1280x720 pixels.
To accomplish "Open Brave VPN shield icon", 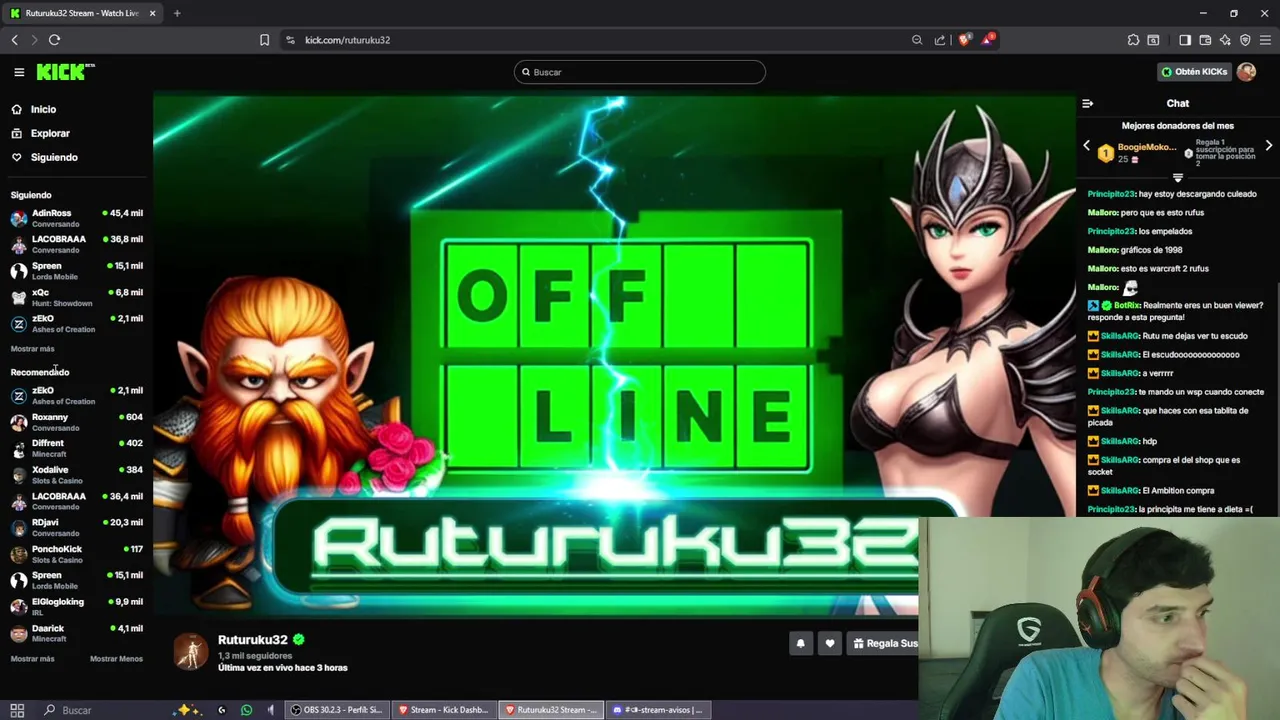I will [1245, 40].
